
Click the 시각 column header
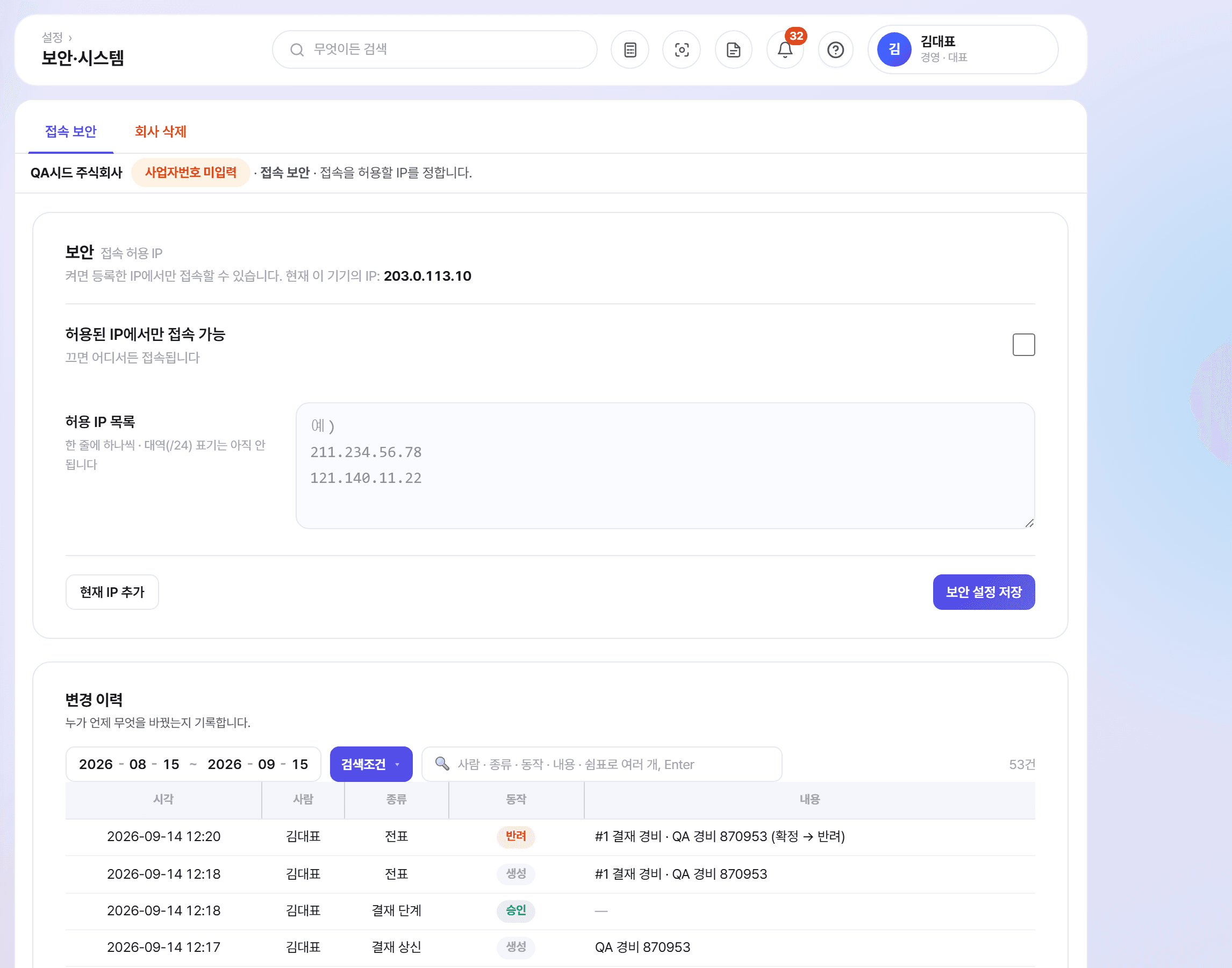point(163,799)
